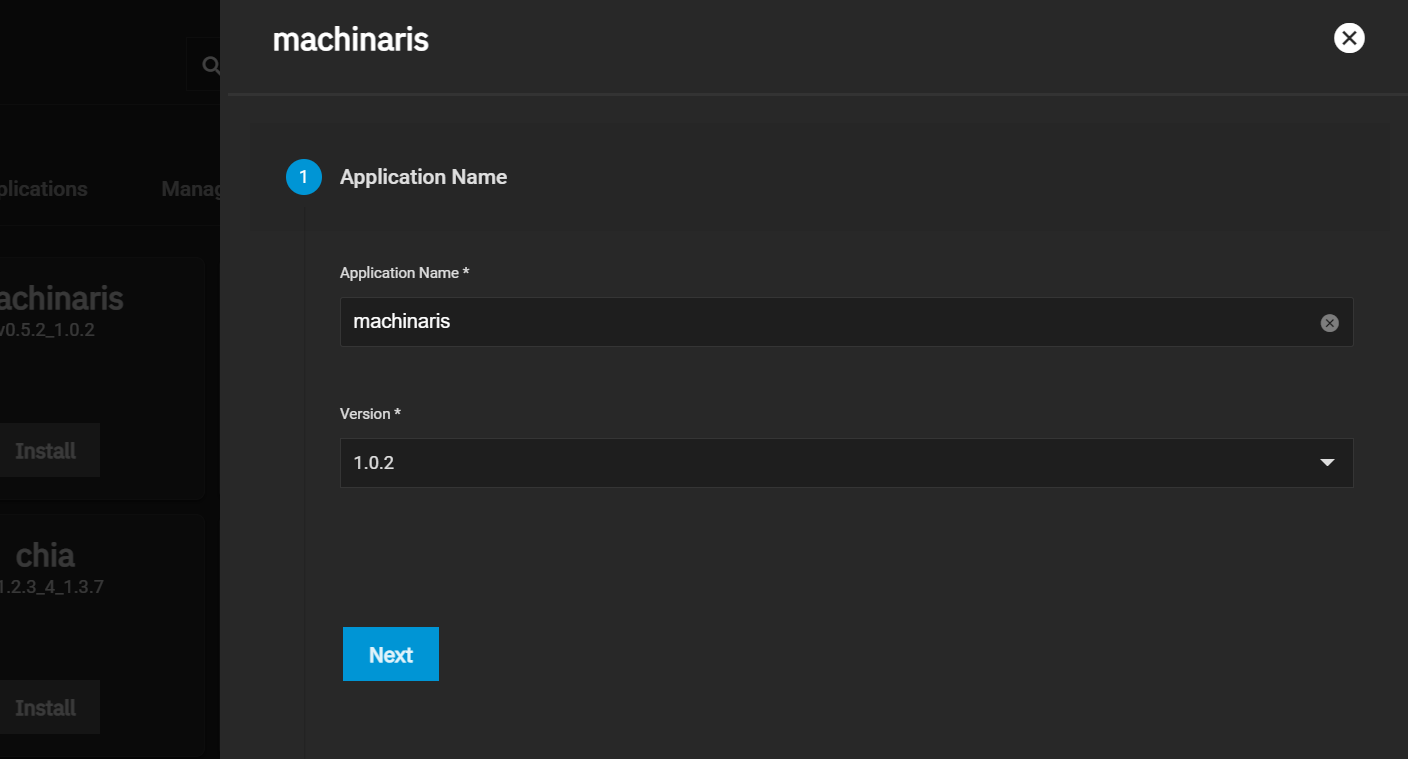The width and height of the screenshot is (1408, 759).
Task: Click the chia version text 1.2.3_4_1.3.7
Action: 51,587
